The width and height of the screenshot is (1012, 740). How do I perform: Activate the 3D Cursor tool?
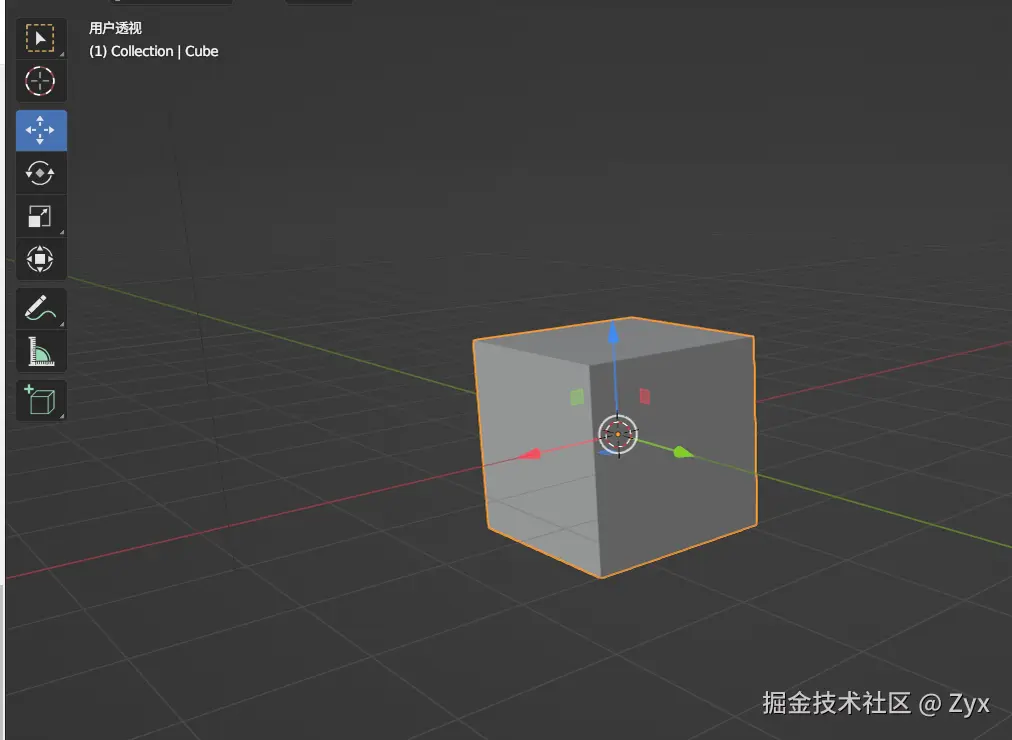point(41,82)
